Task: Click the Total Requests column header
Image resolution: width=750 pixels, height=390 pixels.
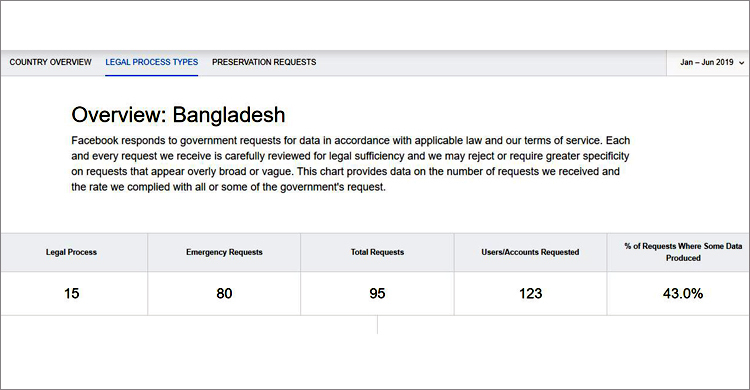Action: click(377, 252)
